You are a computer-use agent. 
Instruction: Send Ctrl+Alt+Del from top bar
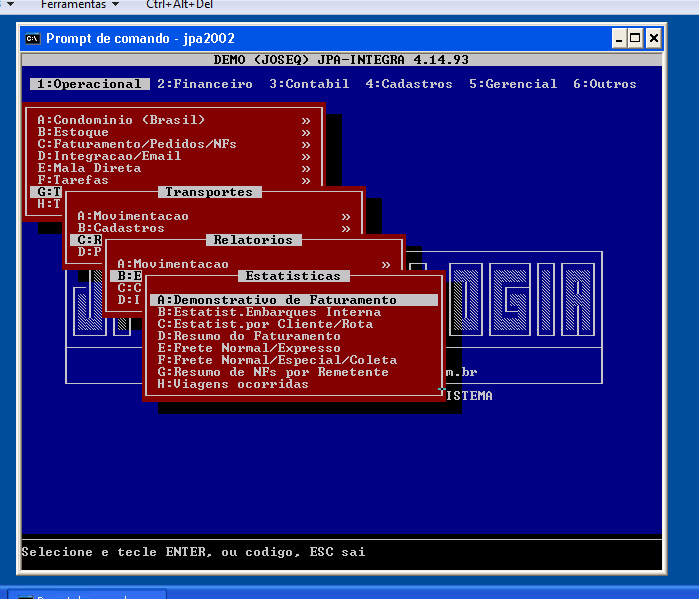(x=179, y=5)
